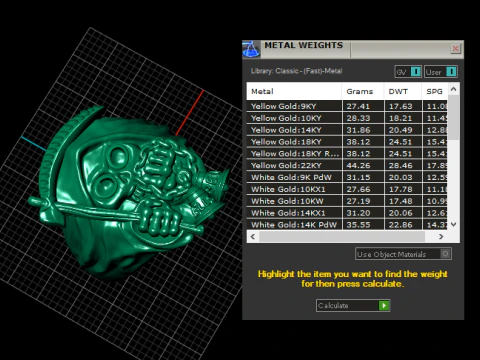This screenshot has width=480, height=360.
Task: Select White Gold:10KX1 row
Action: point(347,189)
